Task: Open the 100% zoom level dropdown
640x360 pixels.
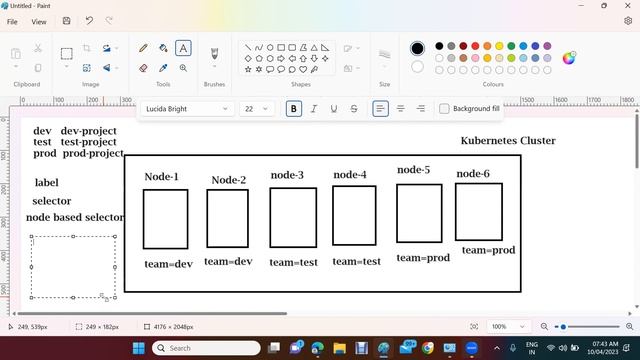Action: pyautogui.click(x=508, y=327)
